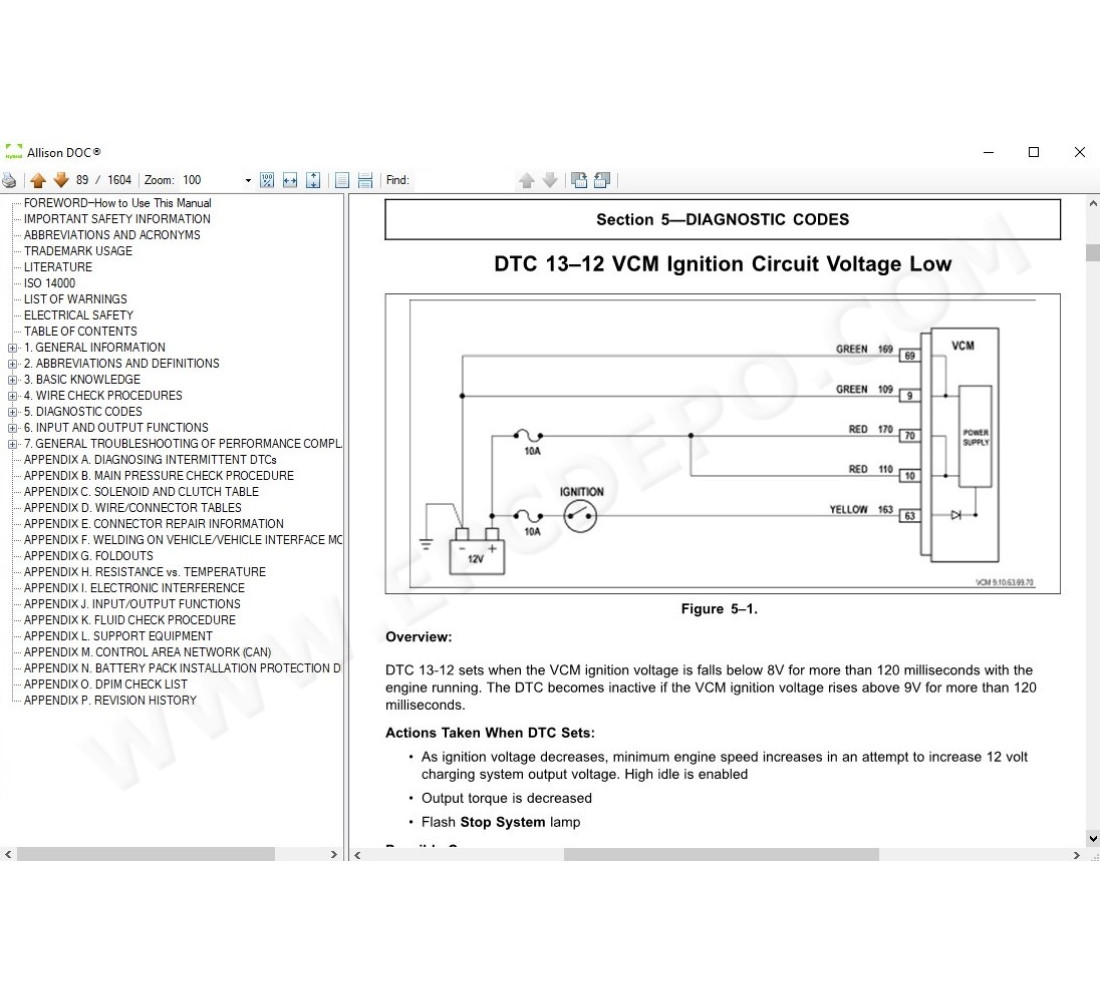This screenshot has width=1100, height=1000.
Task: Click the current page number 89
Action: (x=82, y=180)
